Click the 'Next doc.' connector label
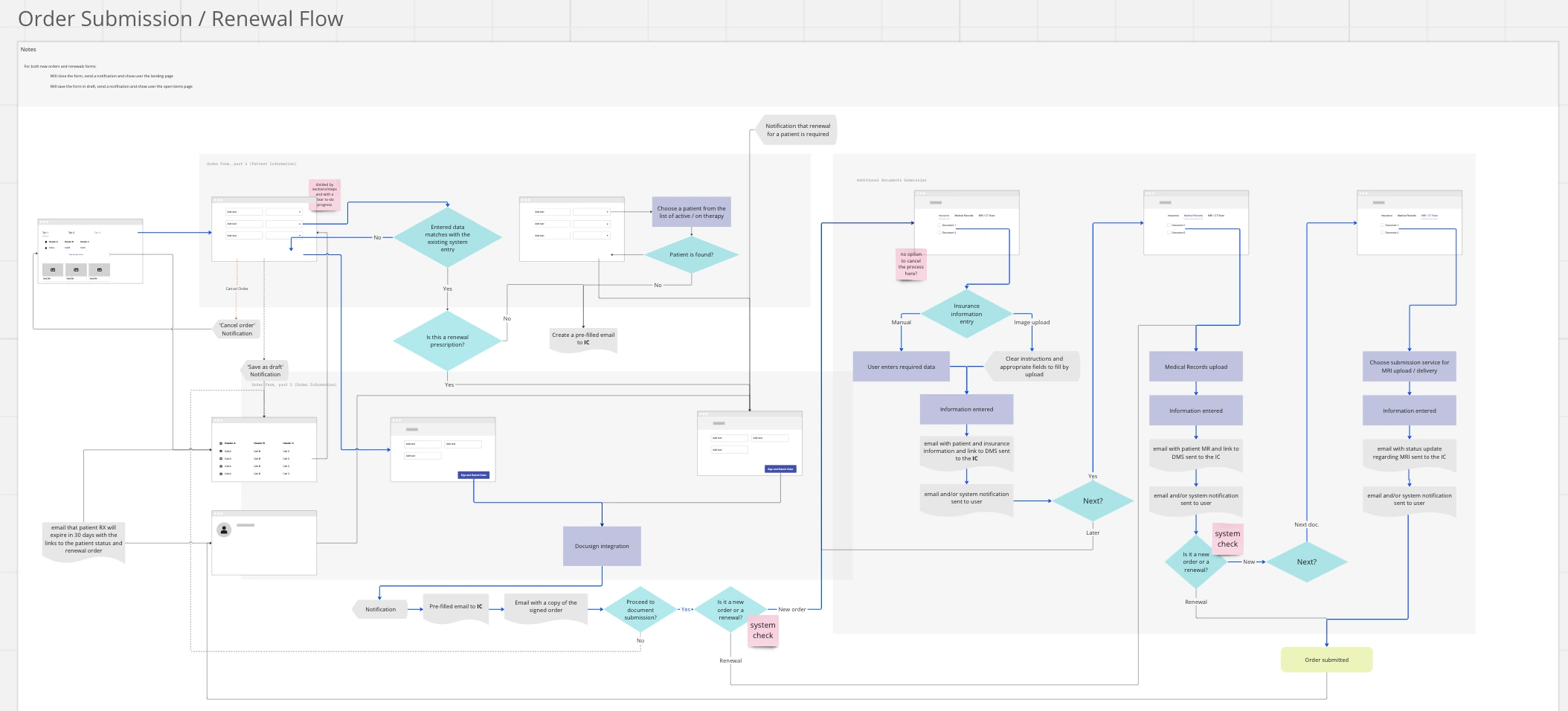 pyautogui.click(x=1306, y=524)
